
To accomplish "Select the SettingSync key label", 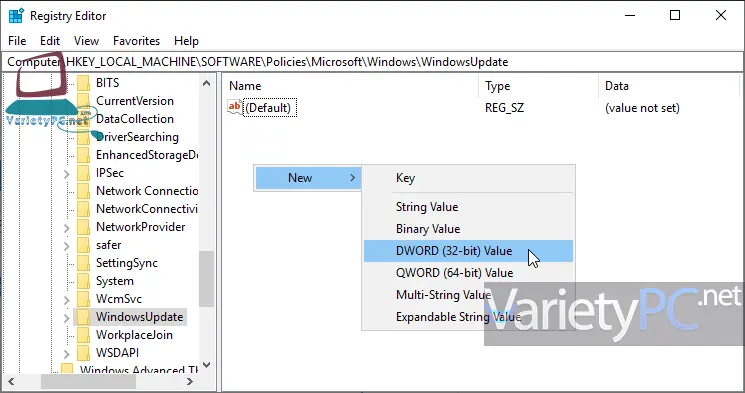I will click(127, 263).
